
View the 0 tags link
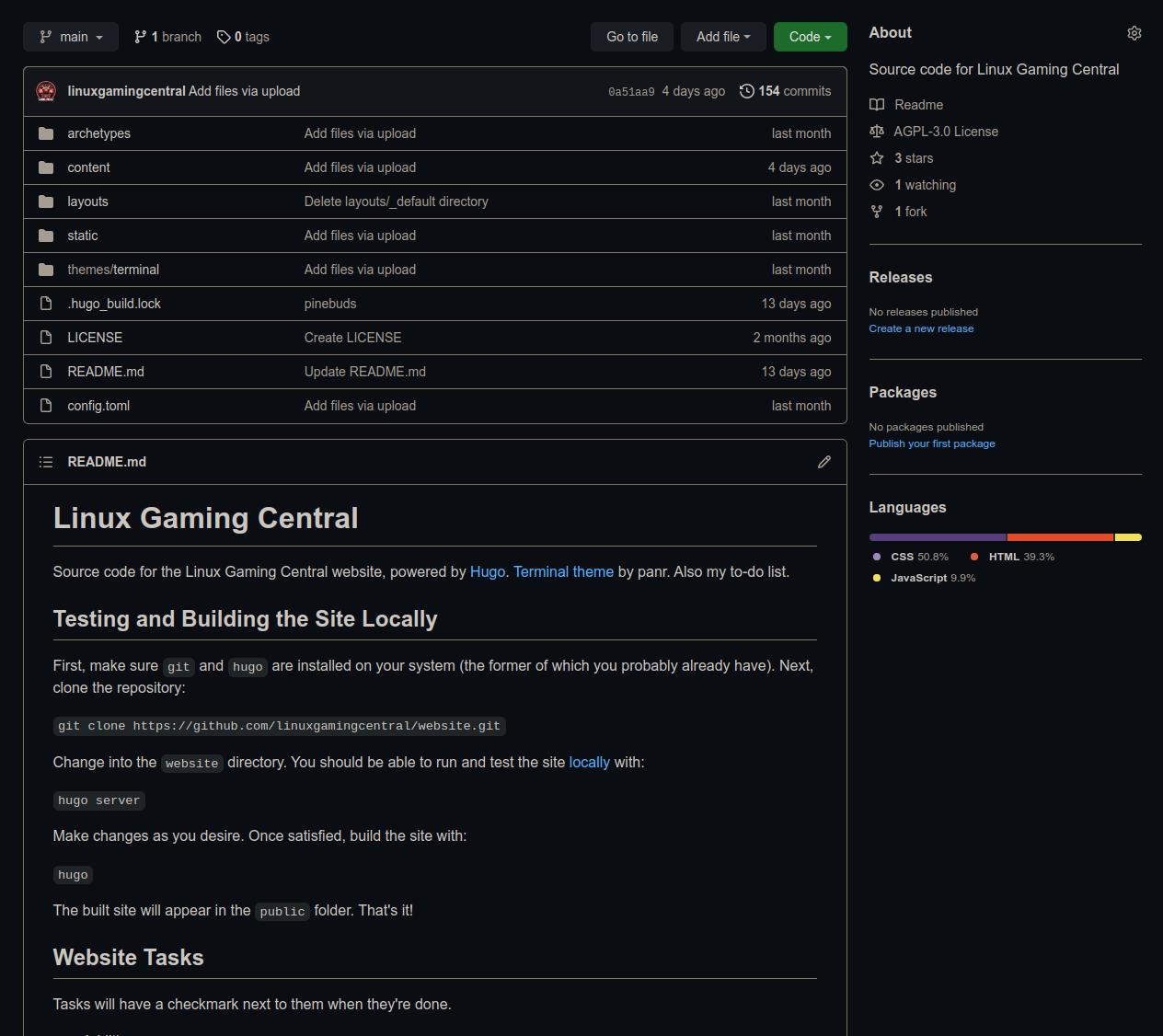[243, 37]
